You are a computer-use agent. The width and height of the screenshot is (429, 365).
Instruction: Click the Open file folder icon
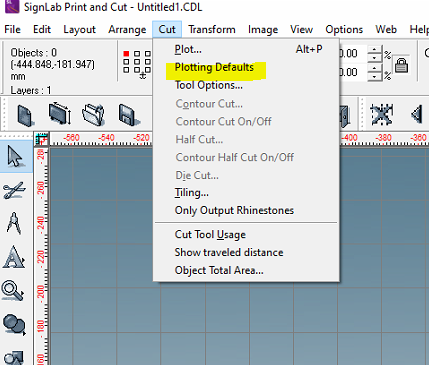pyautogui.click(x=93, y=115)
